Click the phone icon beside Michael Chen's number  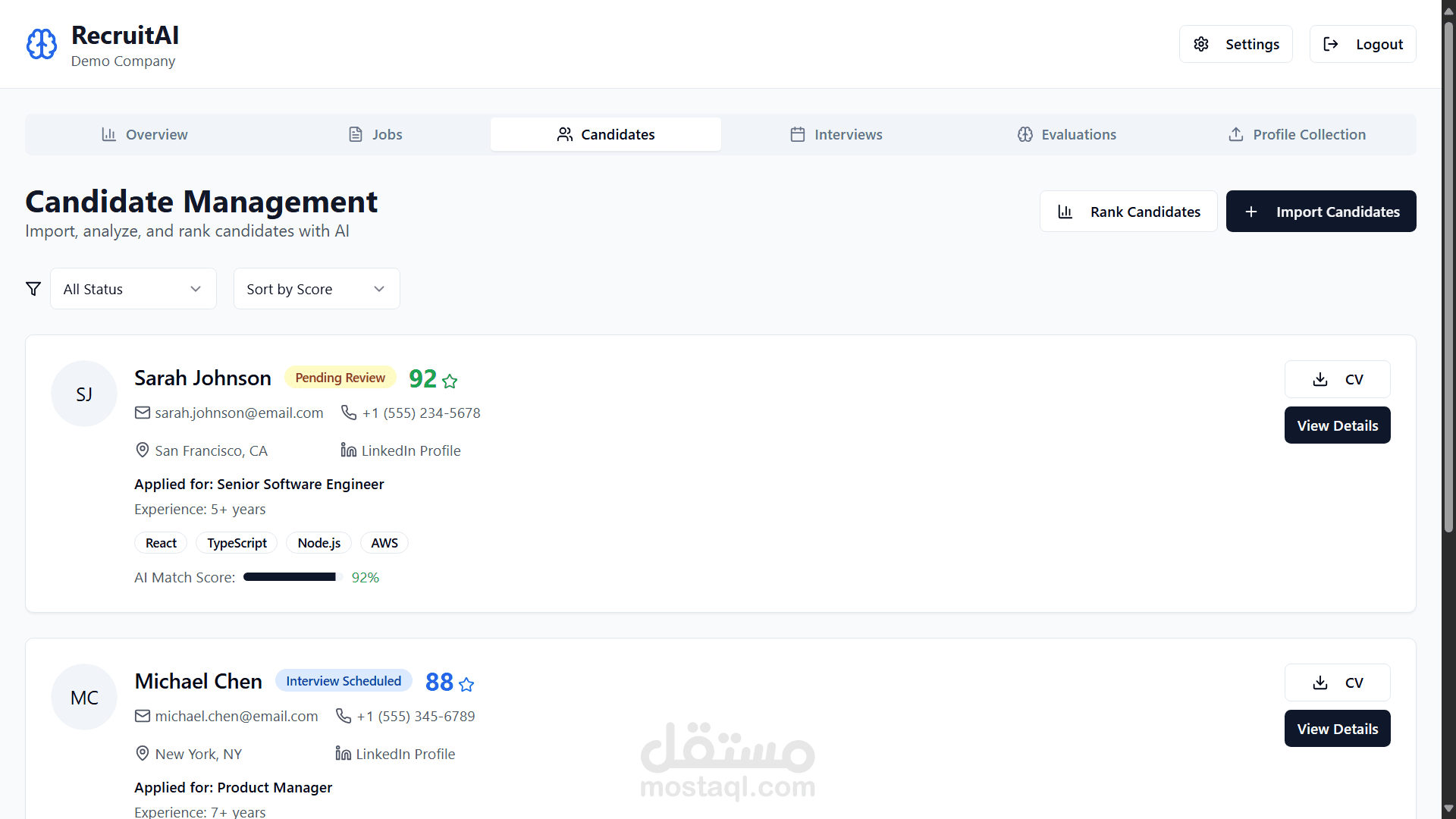tap(344, 716)
